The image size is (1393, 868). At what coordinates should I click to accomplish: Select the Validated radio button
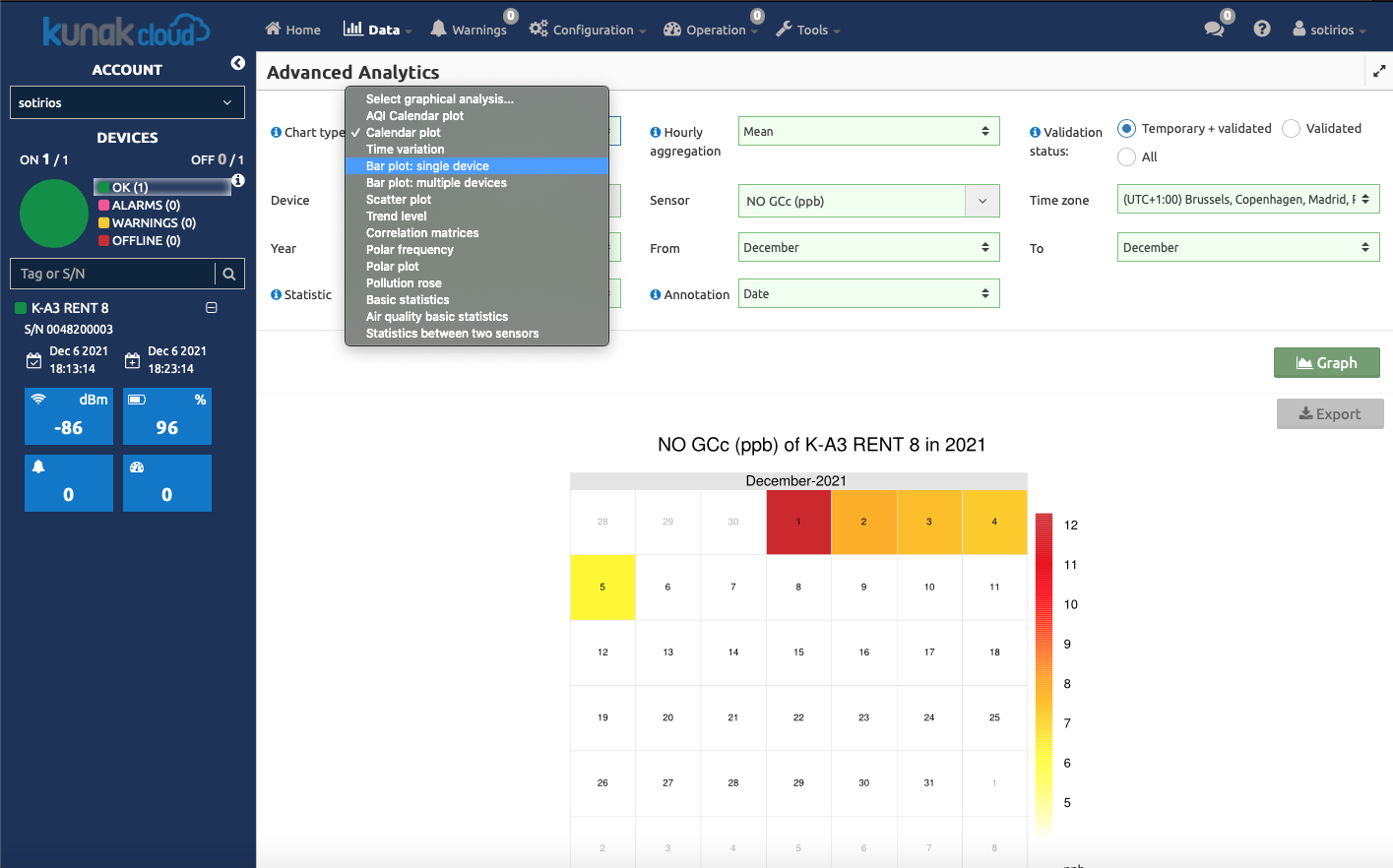[x=1292, y=129]
